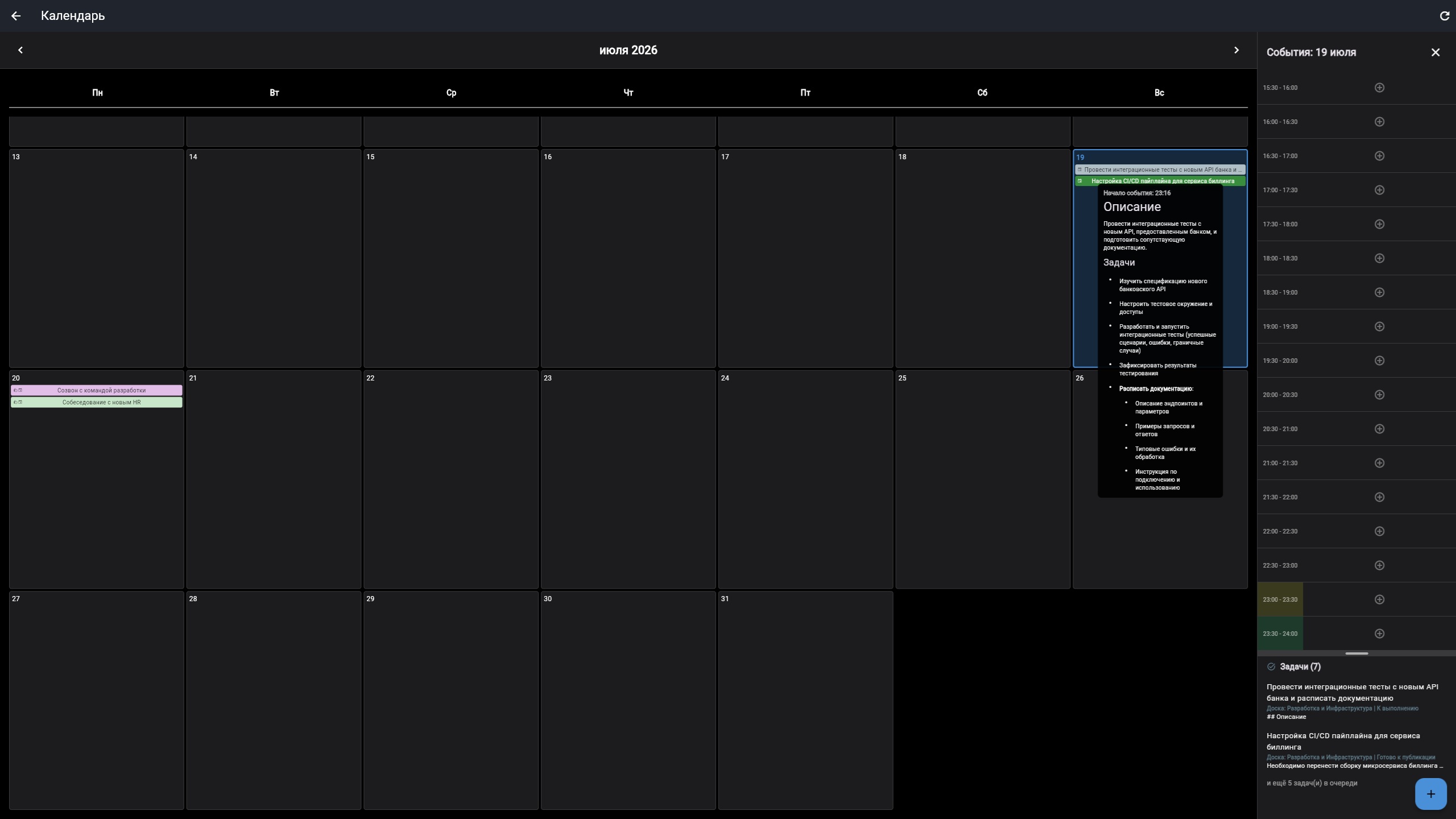
Task: Select July 31 in the calendar
Action: coord(805,700)
